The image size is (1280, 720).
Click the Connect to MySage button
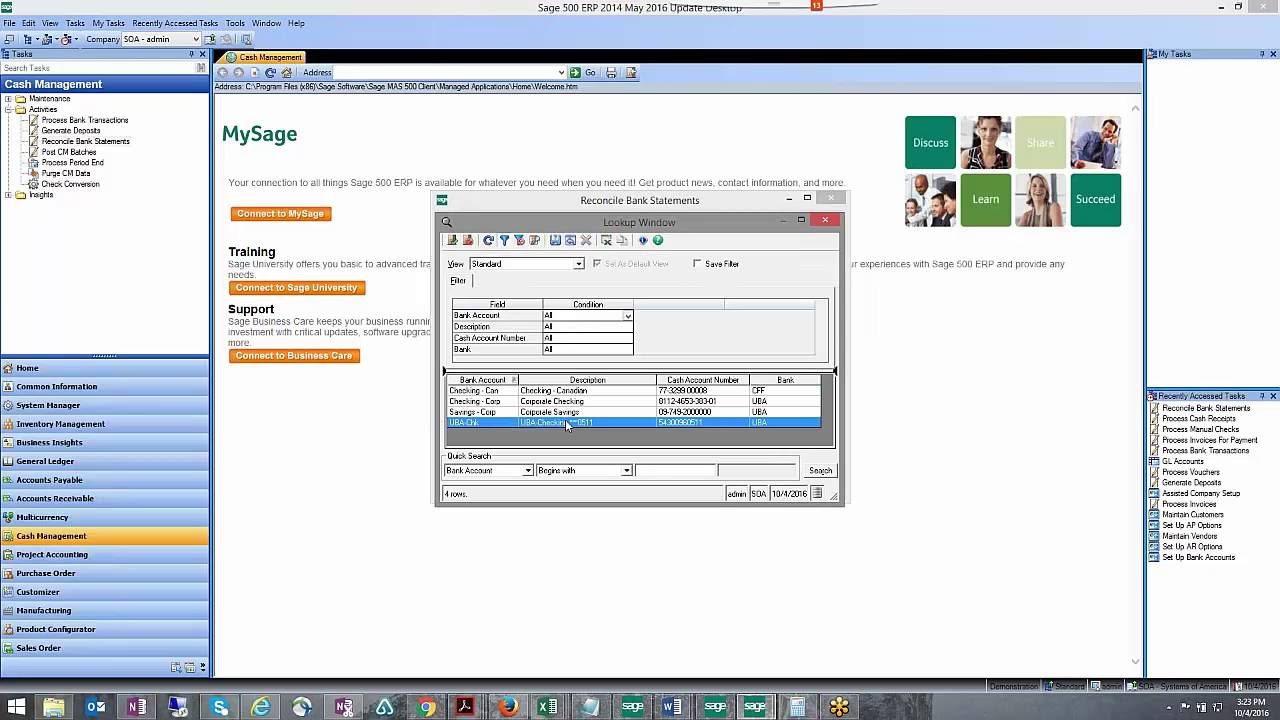[280, 214]
